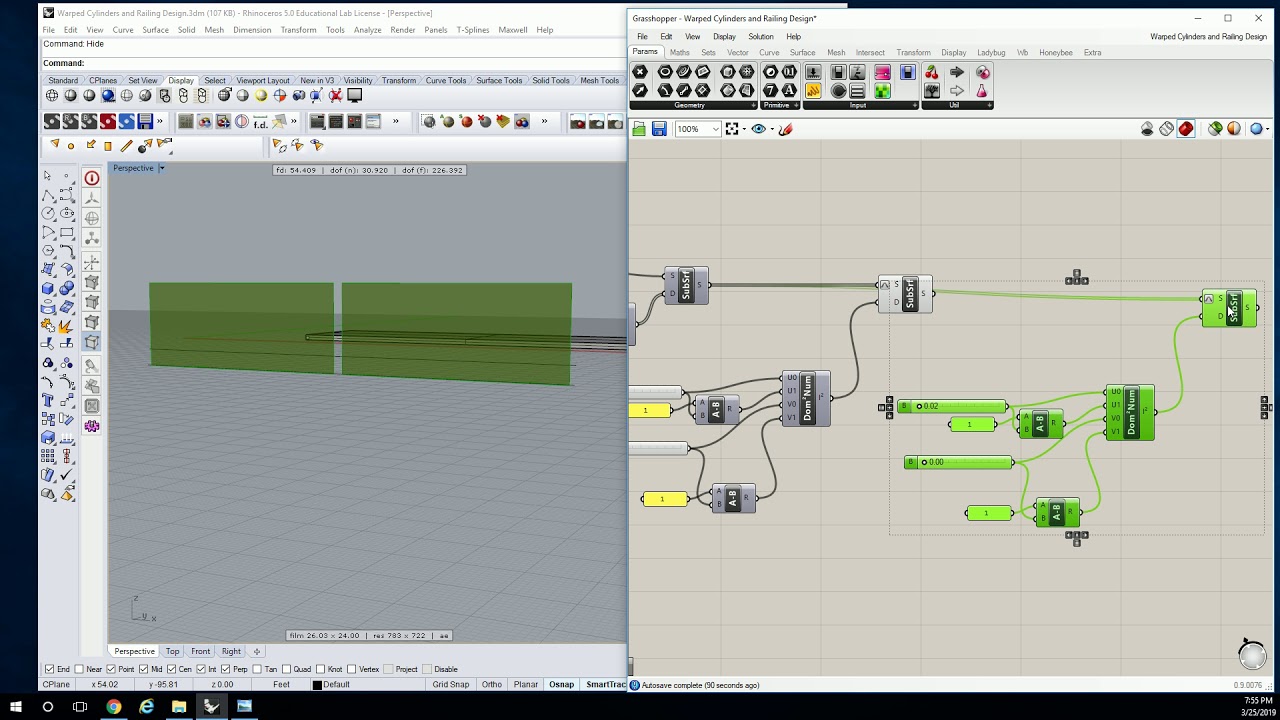Click the red shaded preview mode icon
1280x720 pixels.
(x=1186, y=129)
